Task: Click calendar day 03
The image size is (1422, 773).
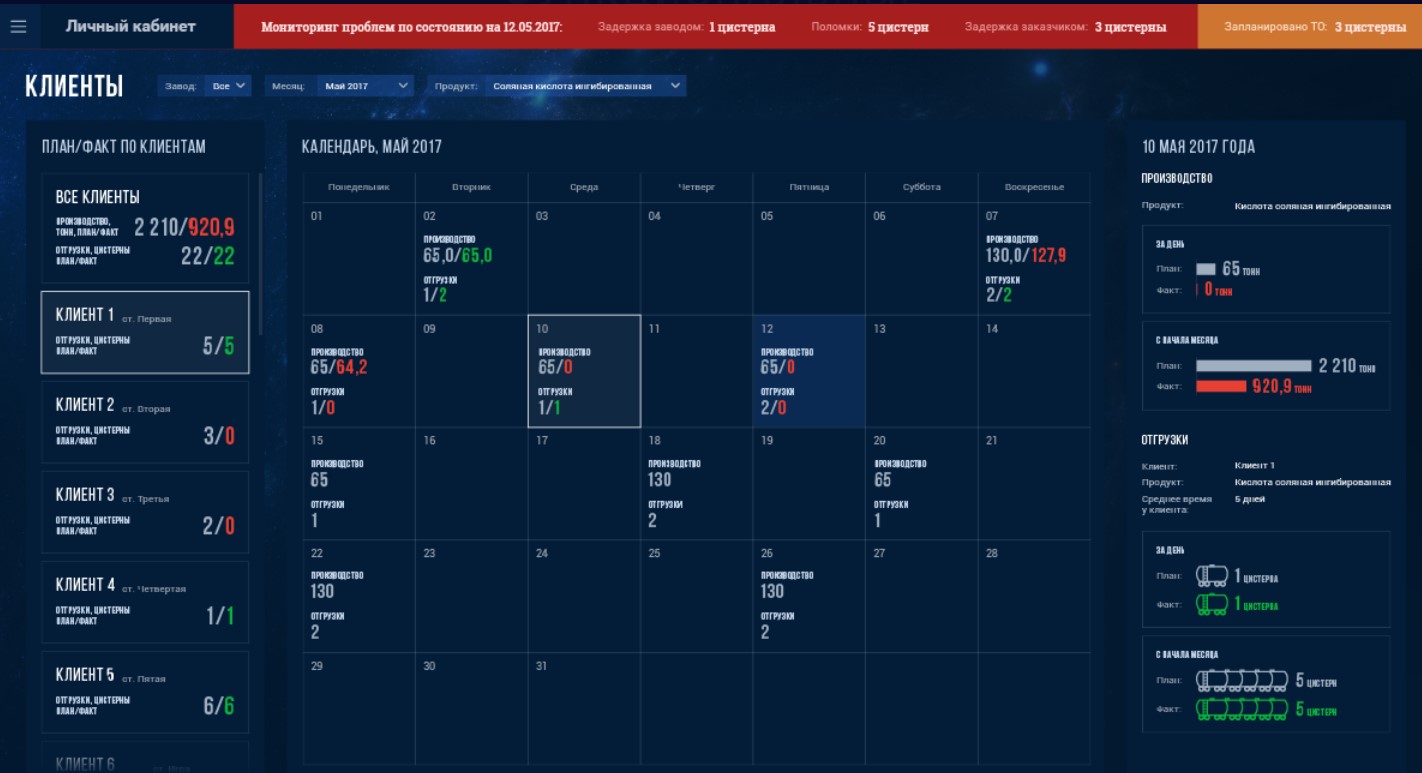Action: tap(584, 259)
